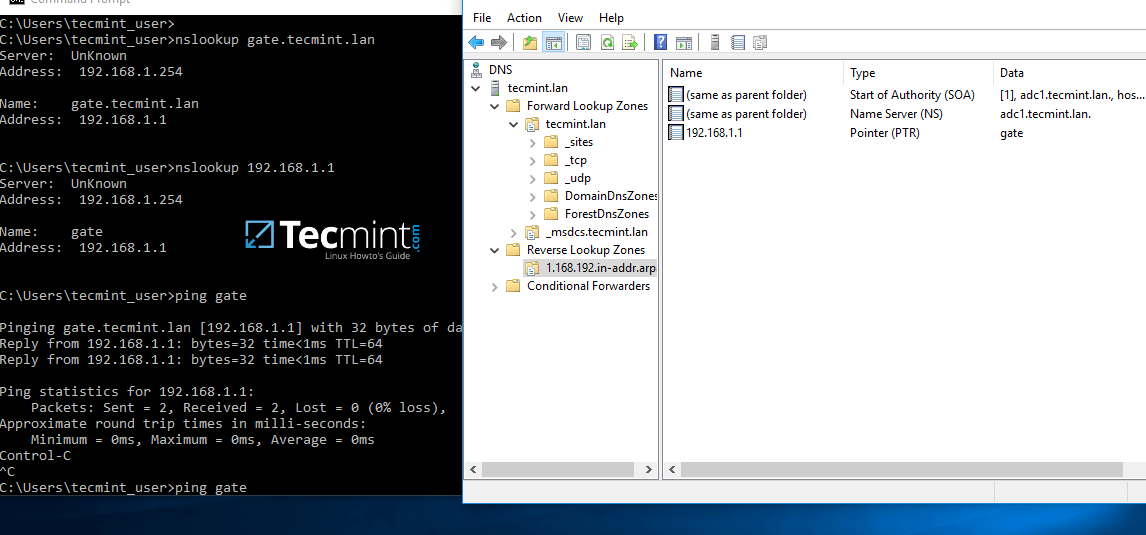
Task: Click the server tower toolbar icon
Action: (714, 42)
